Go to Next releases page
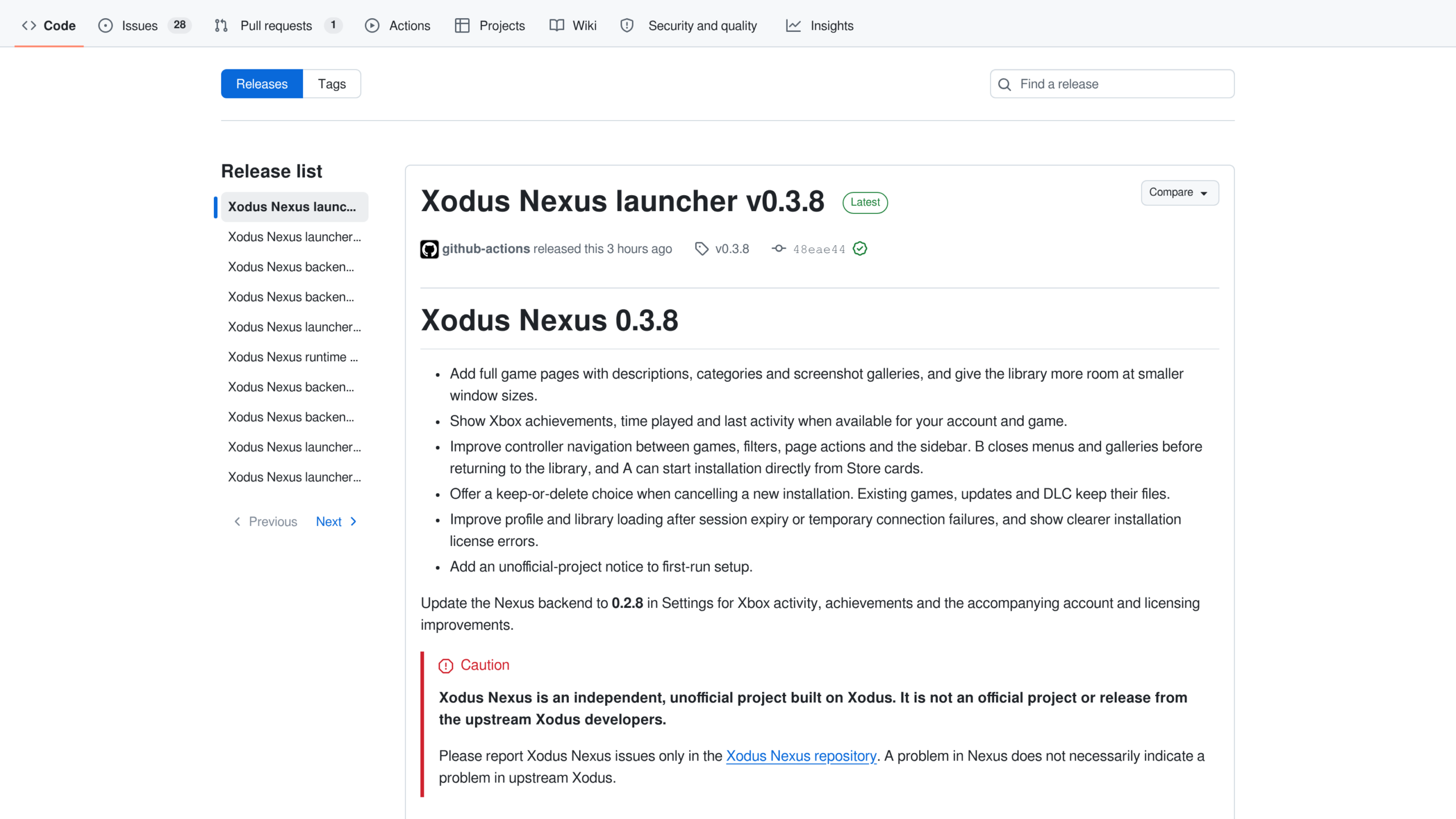1456x819 pixels. pyautogui.click(x=336, y=522)
